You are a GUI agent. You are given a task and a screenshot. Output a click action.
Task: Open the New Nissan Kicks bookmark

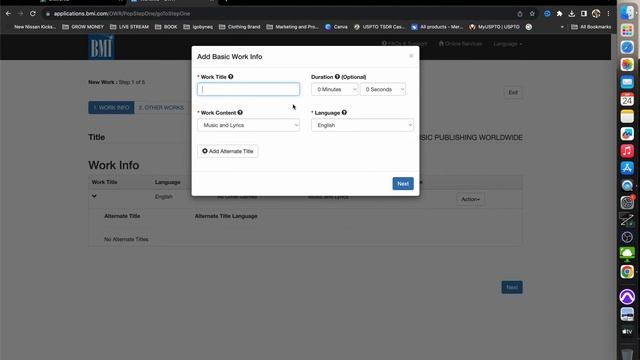(35, 27)
